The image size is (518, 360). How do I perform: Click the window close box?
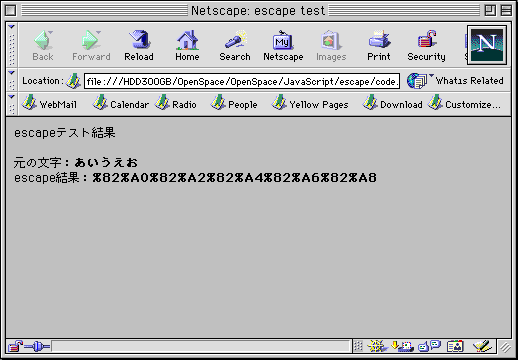pos(11,11)
